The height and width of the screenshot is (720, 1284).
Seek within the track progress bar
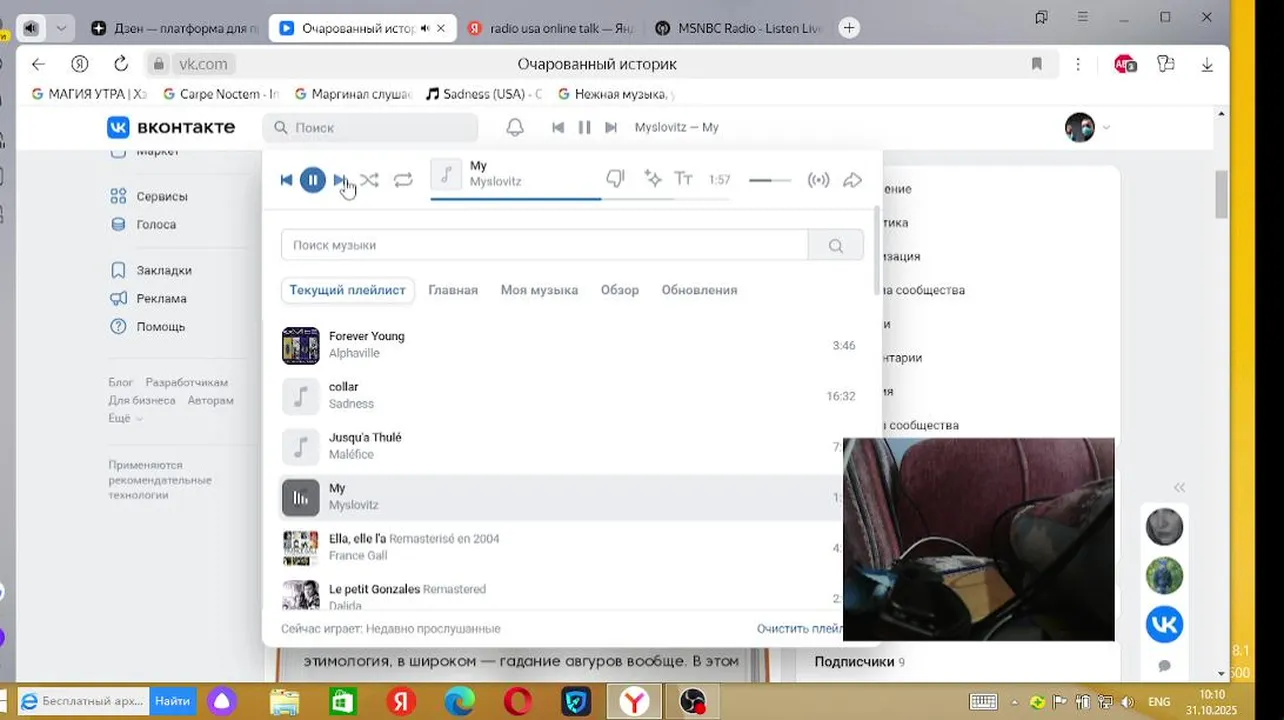[580, 199]
